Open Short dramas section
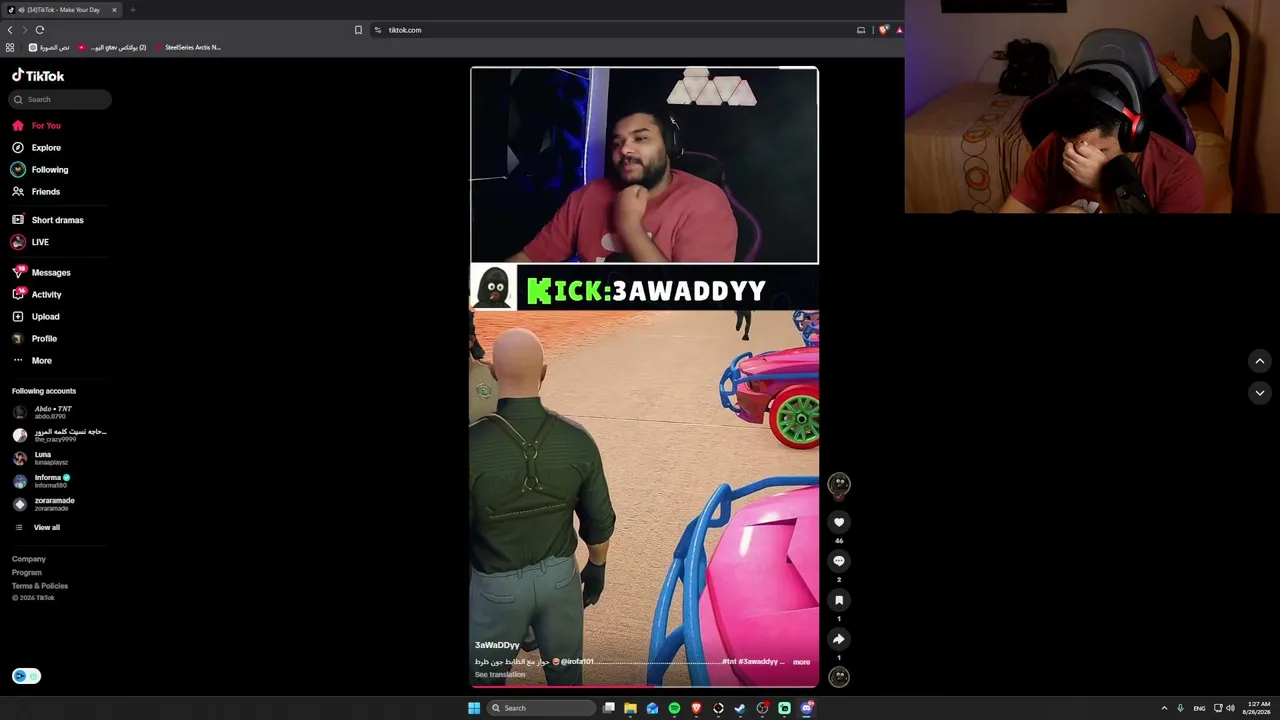1280x720 pixels. (x=48, y=220)
